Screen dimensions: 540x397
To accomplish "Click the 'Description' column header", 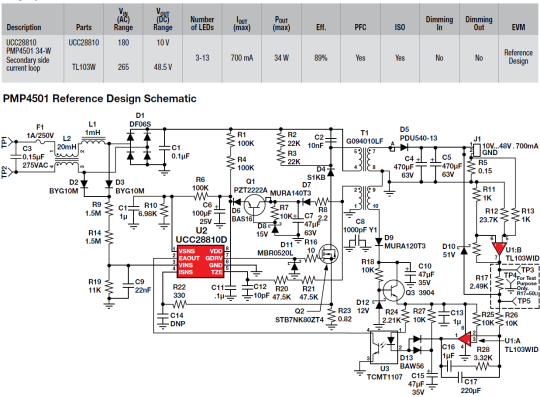I will 24,27.
